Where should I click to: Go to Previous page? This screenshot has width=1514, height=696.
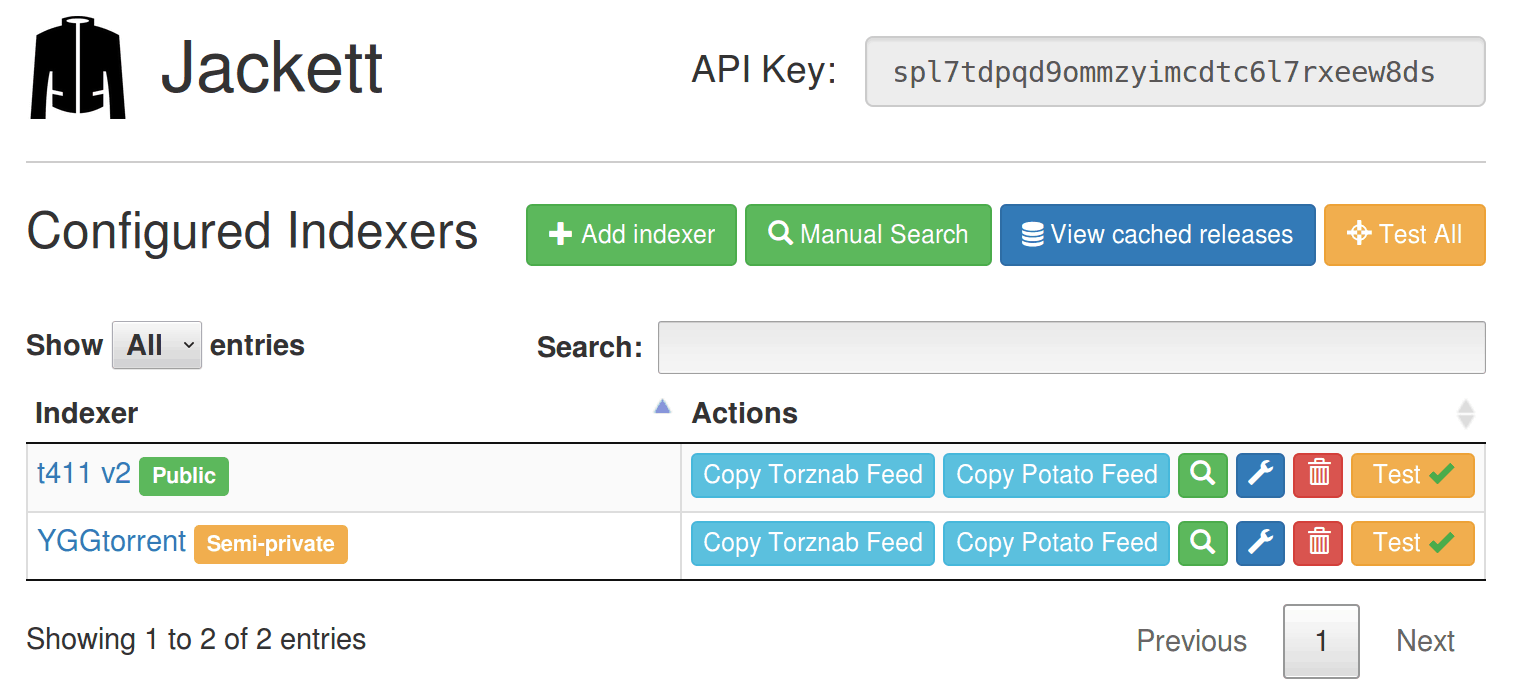(1192, 641)
